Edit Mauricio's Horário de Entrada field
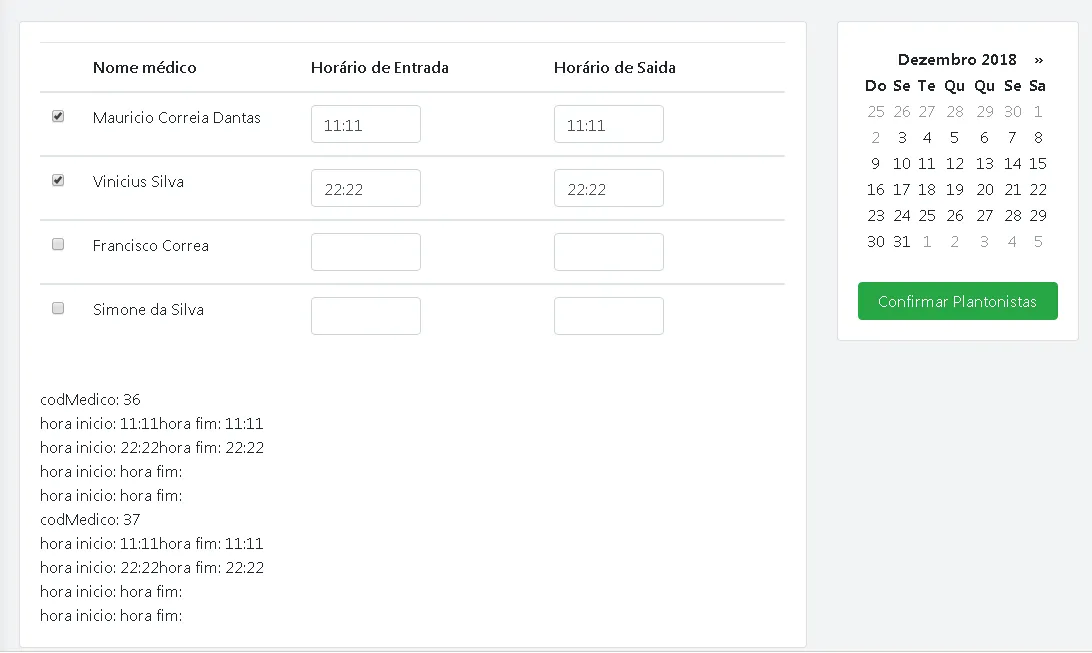 (x=365, y=124)
